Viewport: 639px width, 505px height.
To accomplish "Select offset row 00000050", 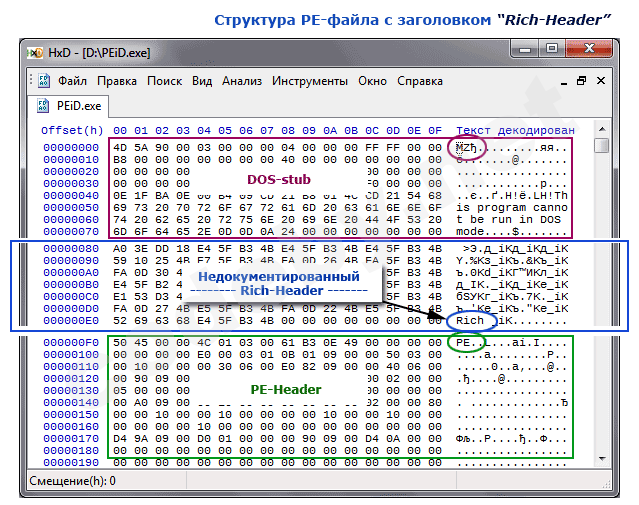I will (x=71, y=207).
